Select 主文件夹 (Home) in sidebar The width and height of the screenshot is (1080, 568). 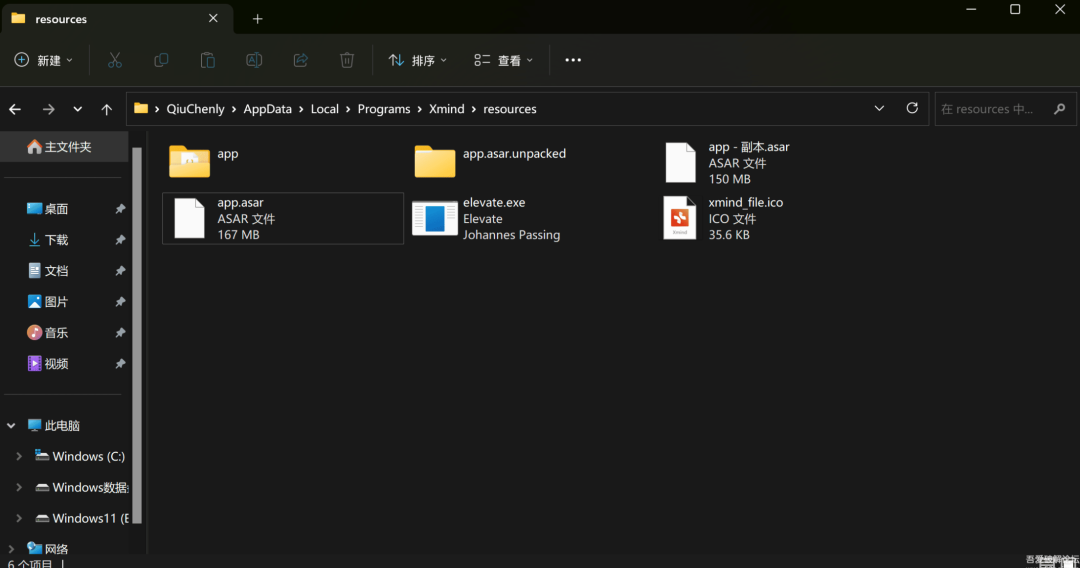[x=65, y=147]
